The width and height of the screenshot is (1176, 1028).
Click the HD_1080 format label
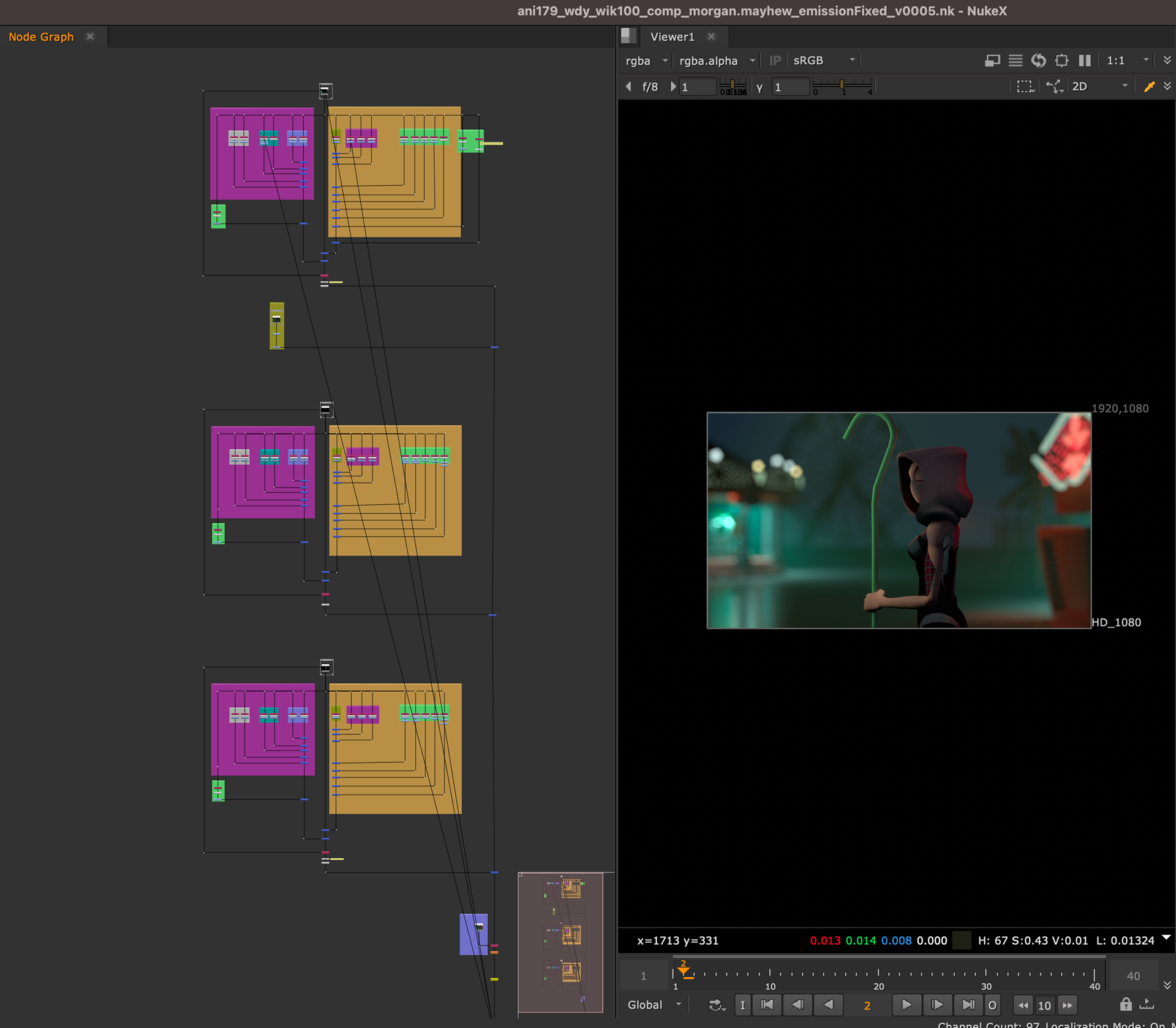tap(1116, 622)
